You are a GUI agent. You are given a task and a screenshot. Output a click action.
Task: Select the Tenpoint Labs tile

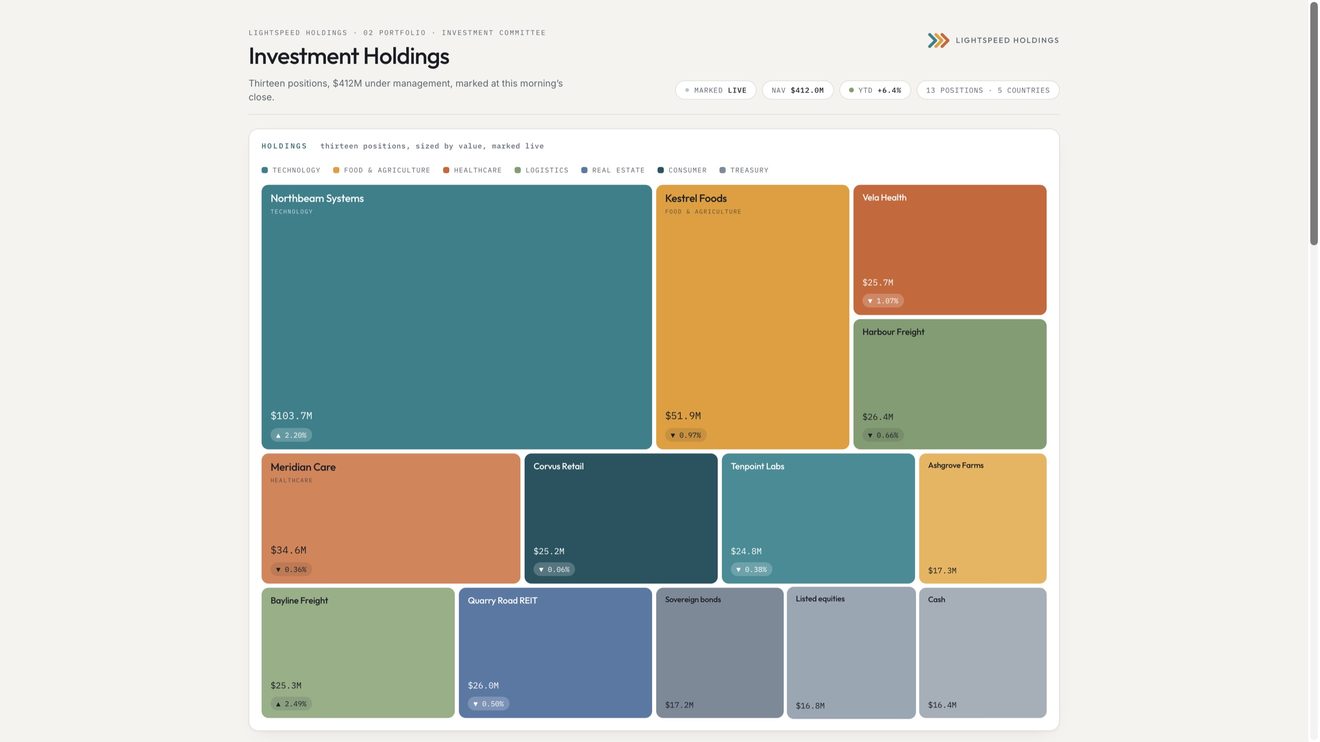(x=818, y=518)
